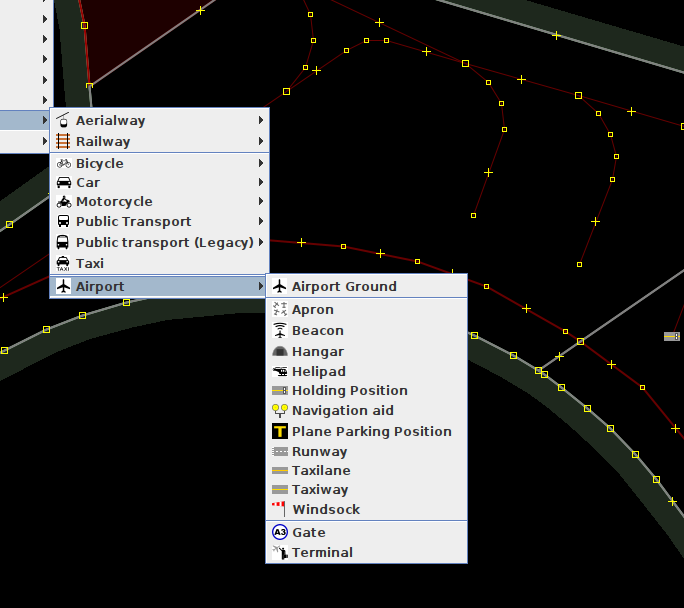Click the Windsock icon
The image size is (684, 608).
(279, 509)
